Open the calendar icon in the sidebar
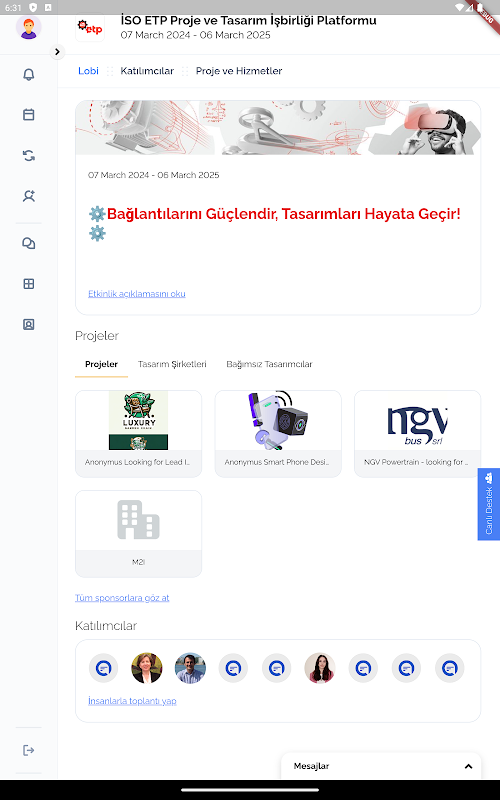This screenshot has height=800, width=500. 29,114
